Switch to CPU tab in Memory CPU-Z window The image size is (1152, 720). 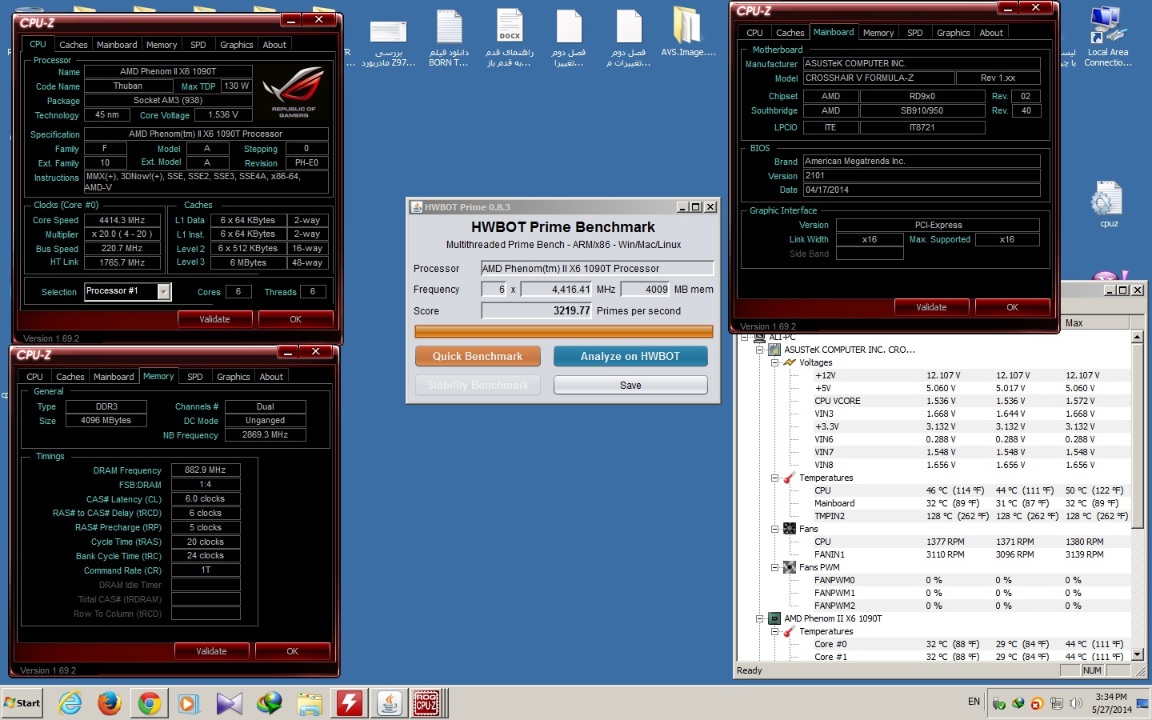pyautogui.click(x=35, y=377)
